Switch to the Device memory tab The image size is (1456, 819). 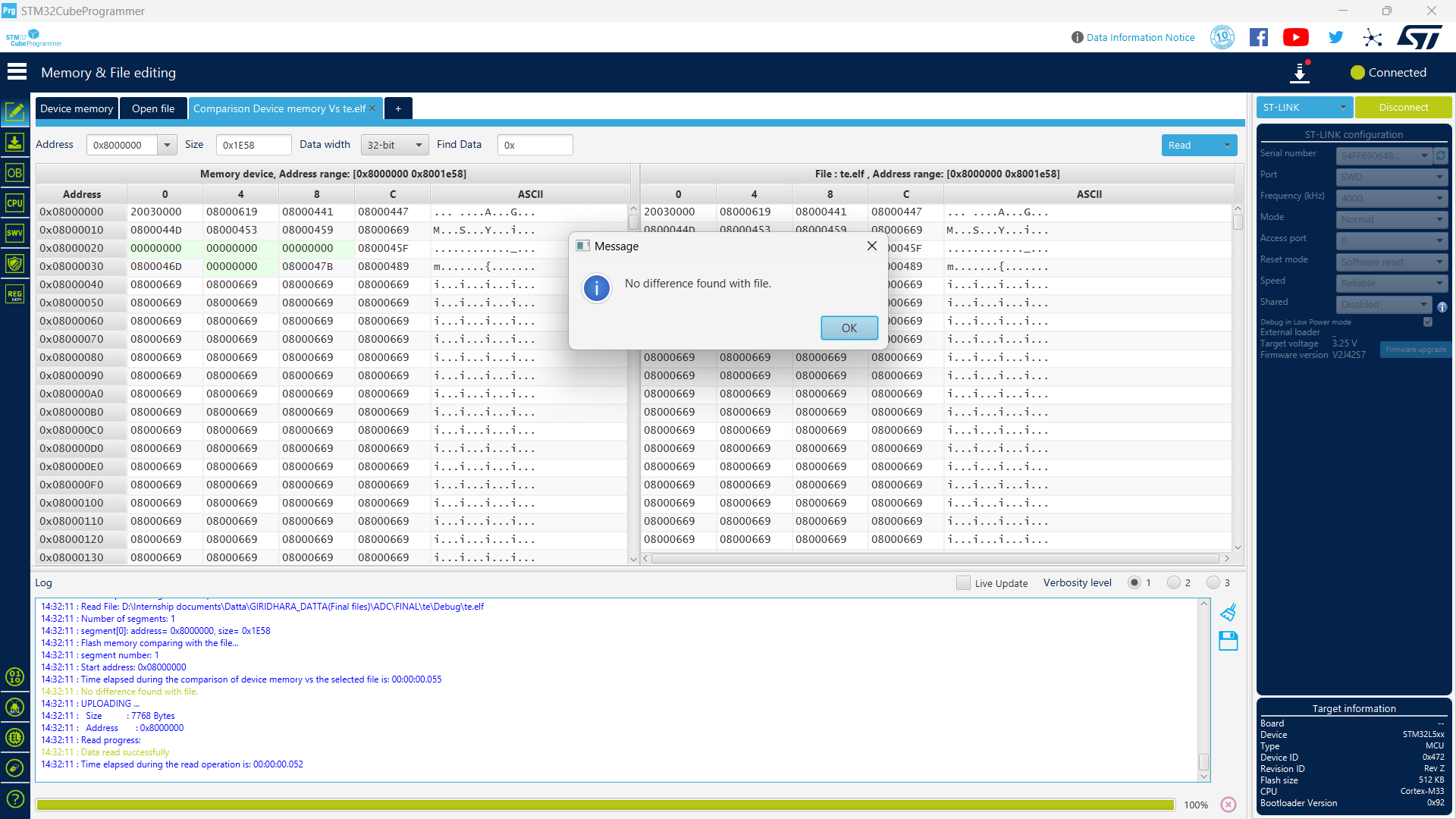pos(77,108)
